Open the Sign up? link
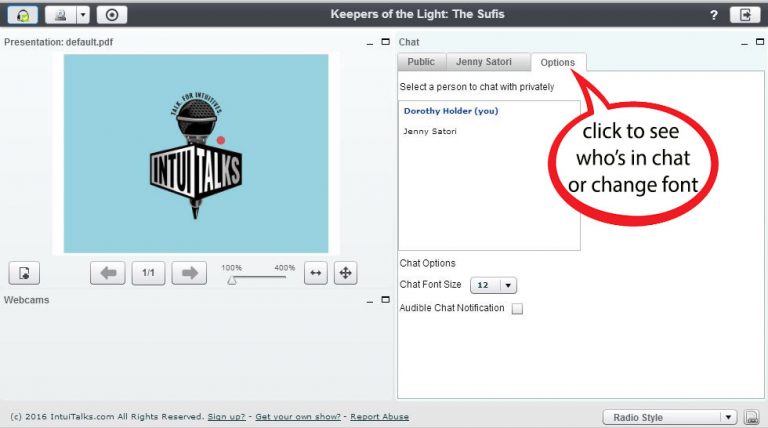 point(226,417)
